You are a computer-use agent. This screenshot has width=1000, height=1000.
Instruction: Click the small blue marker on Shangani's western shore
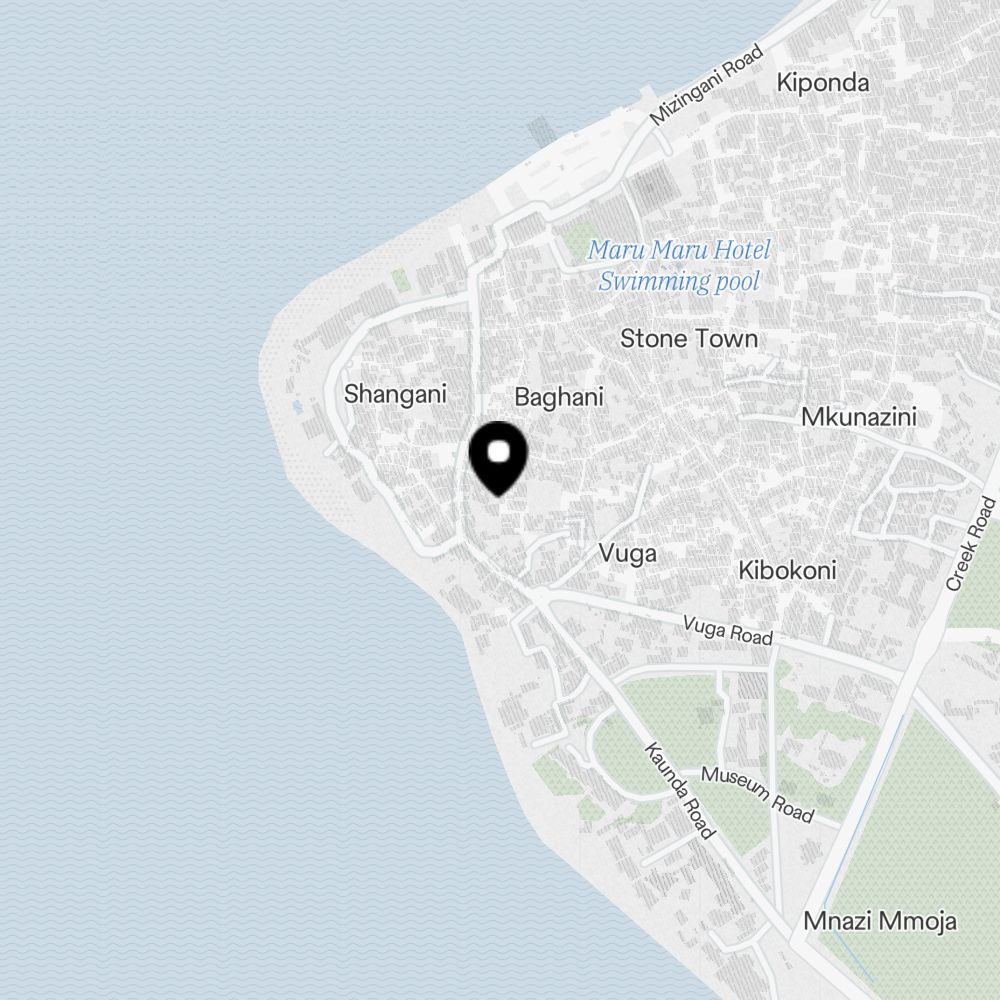297,406
